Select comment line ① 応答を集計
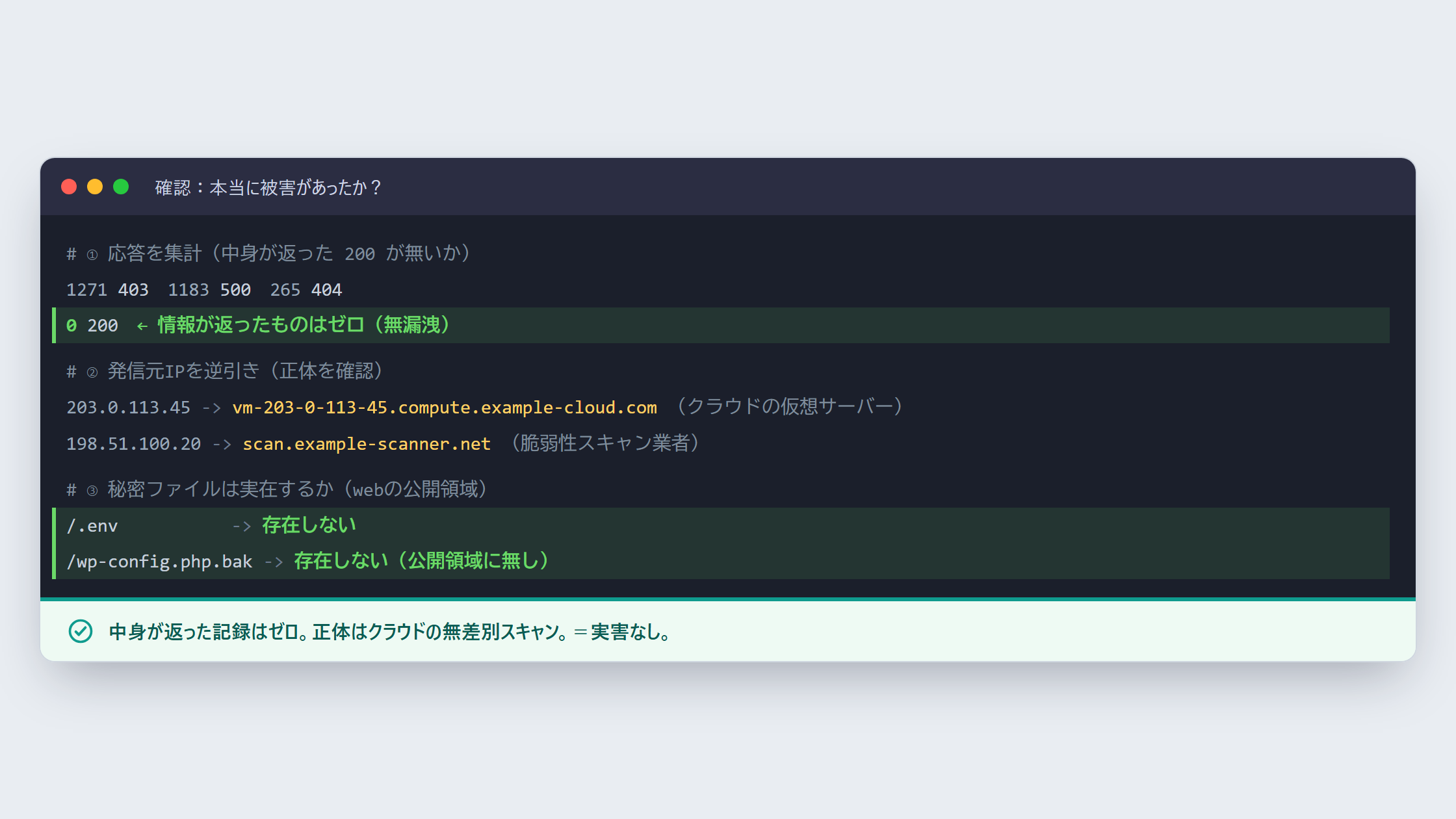Viewport: 1456px width, 819px height. (268, 253)
